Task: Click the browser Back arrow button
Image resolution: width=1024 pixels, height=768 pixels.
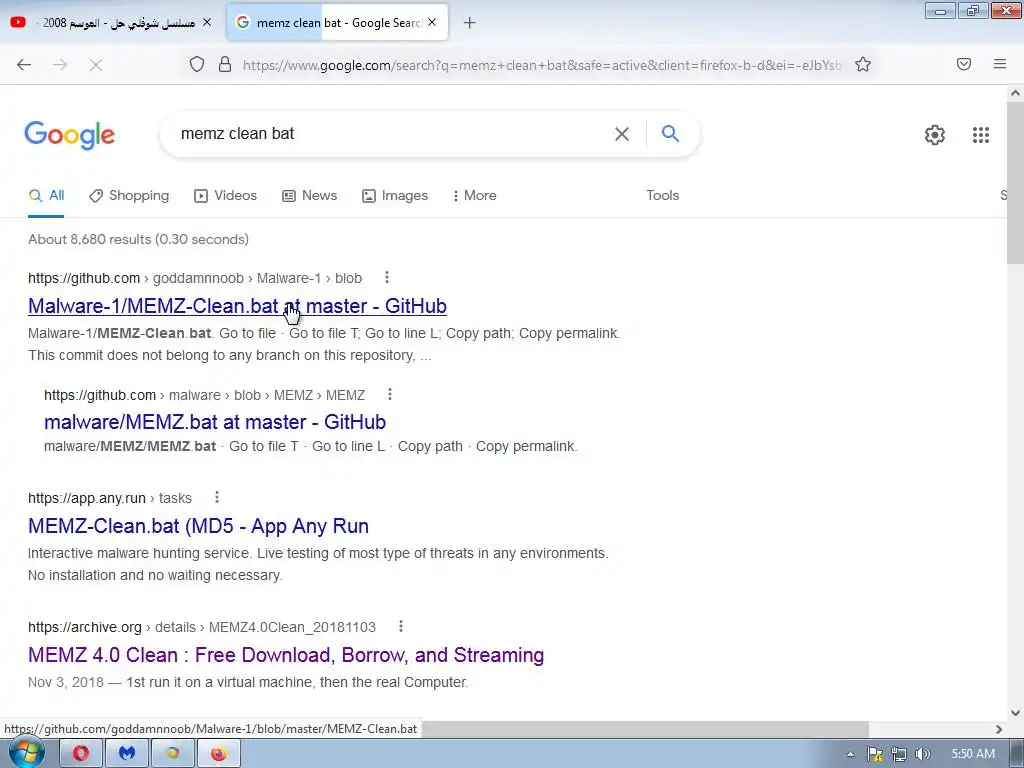Action: click(x=24, y=65)
